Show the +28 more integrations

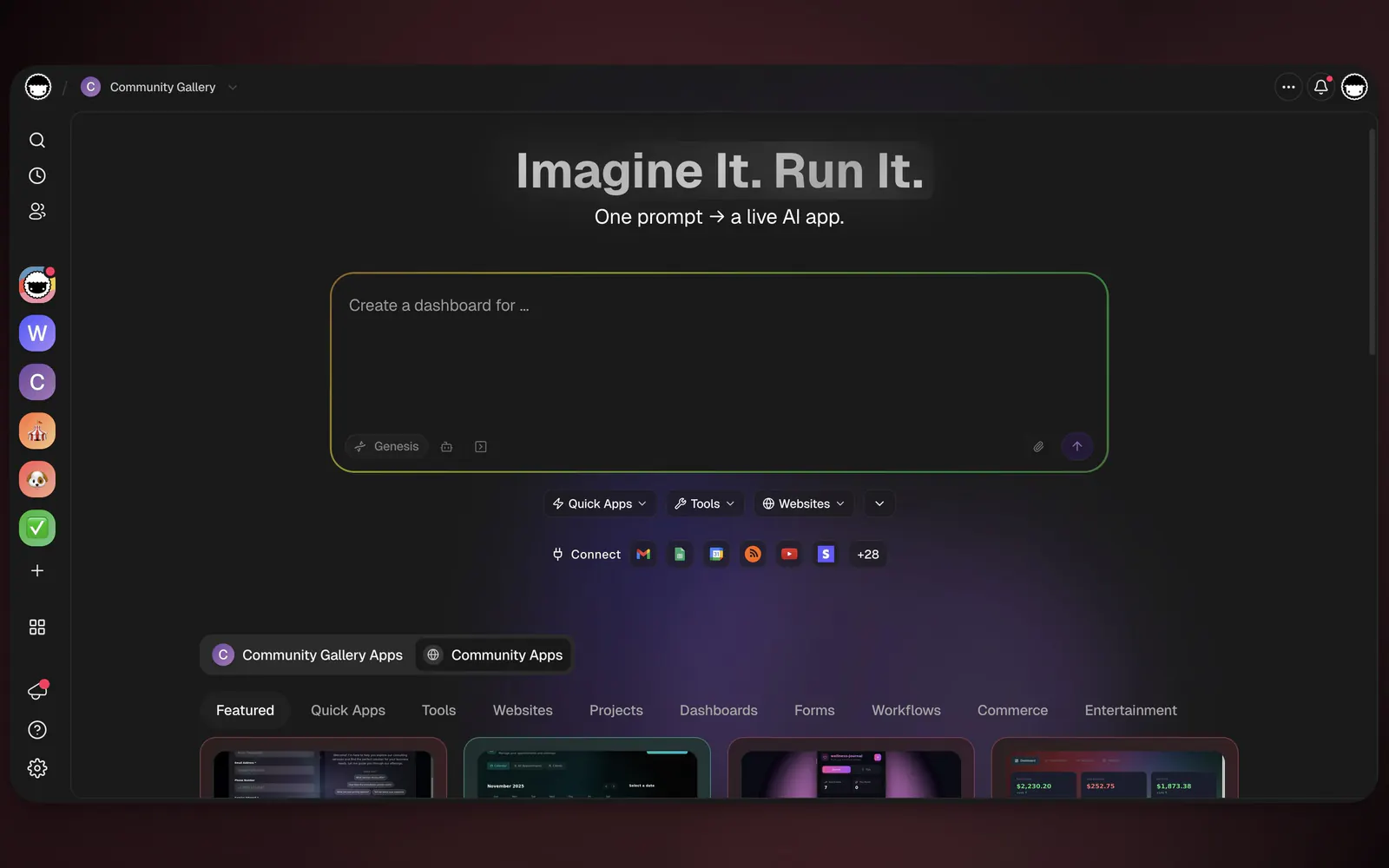(x=868, y=555)
